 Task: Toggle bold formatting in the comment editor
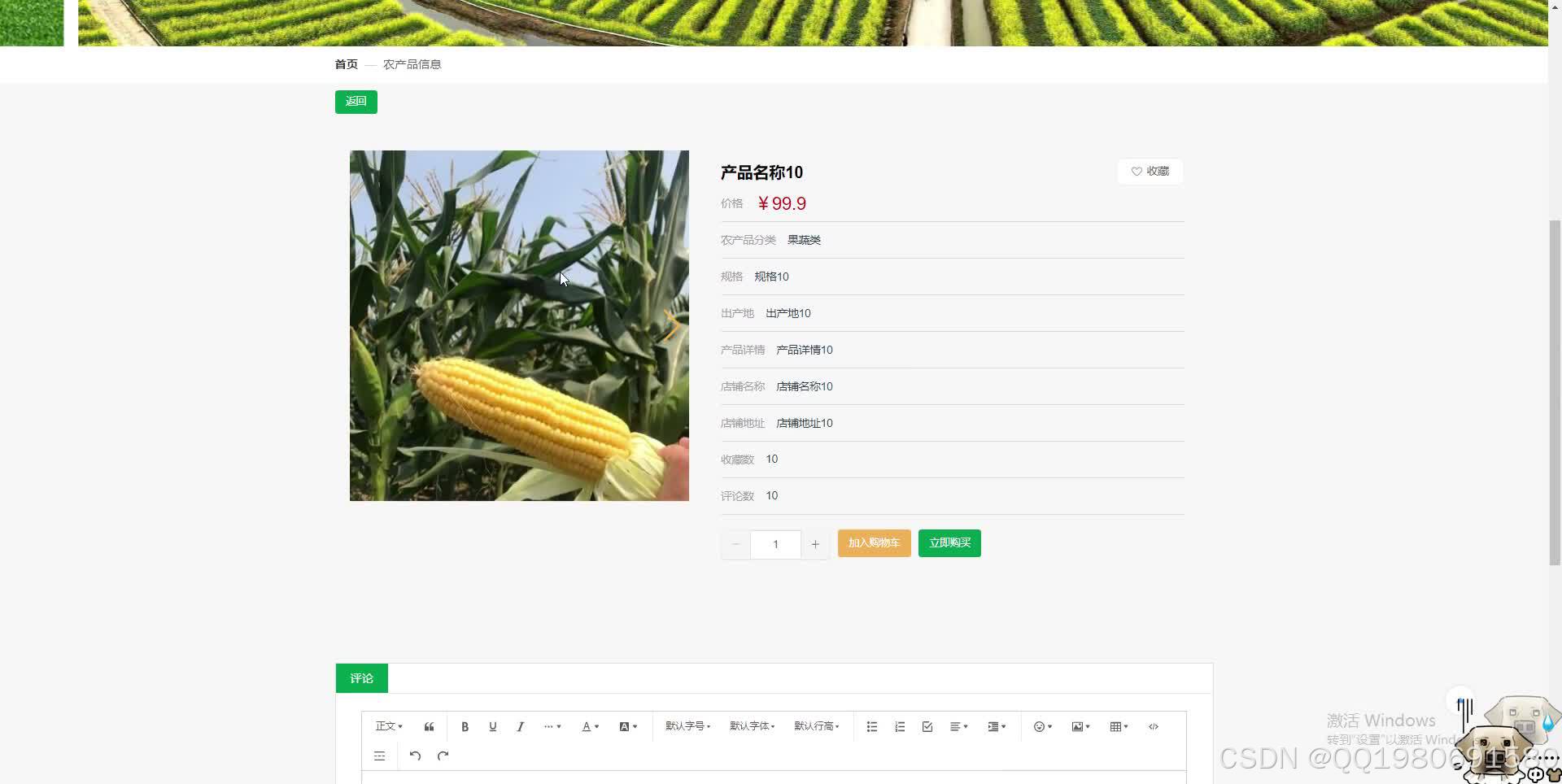(465, 726)
